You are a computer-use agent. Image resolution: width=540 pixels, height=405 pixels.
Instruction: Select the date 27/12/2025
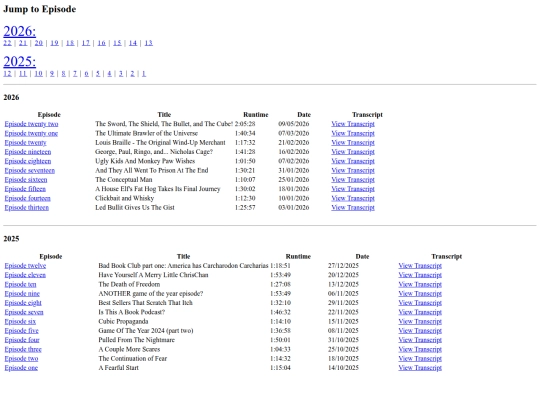(343, 266)
